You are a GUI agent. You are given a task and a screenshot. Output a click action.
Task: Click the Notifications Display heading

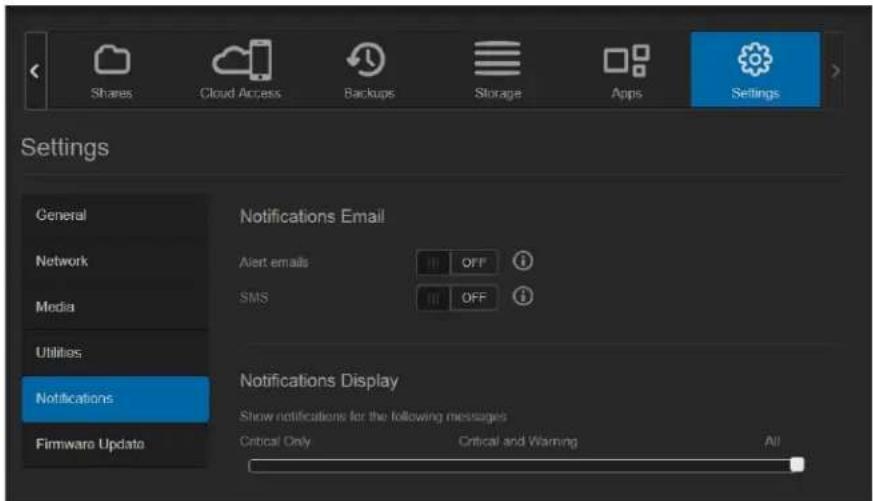click(x=319, y=381)
